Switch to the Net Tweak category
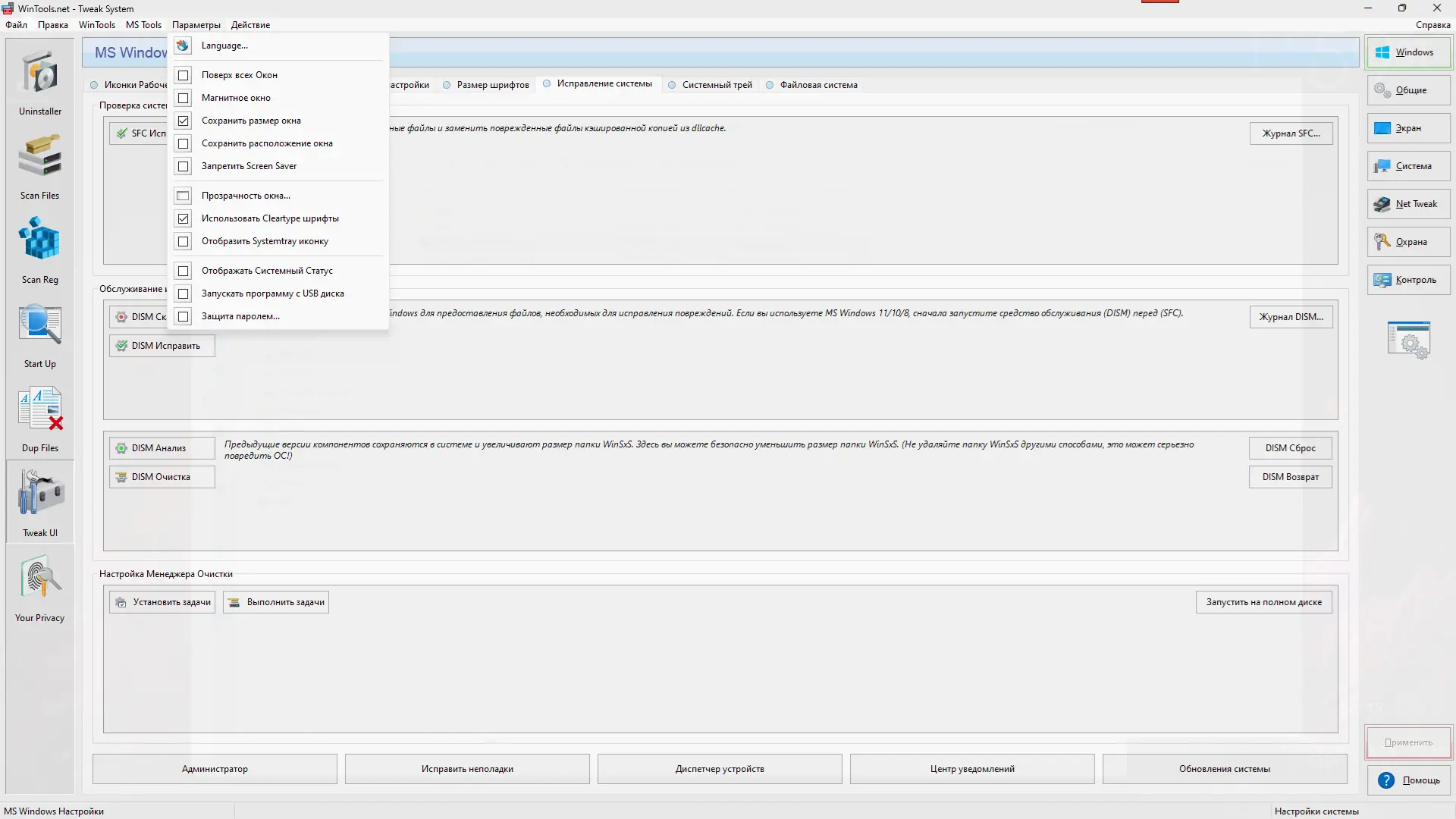The width and height of the screenshot is (1456, 819). click(x=1408, y=204)
